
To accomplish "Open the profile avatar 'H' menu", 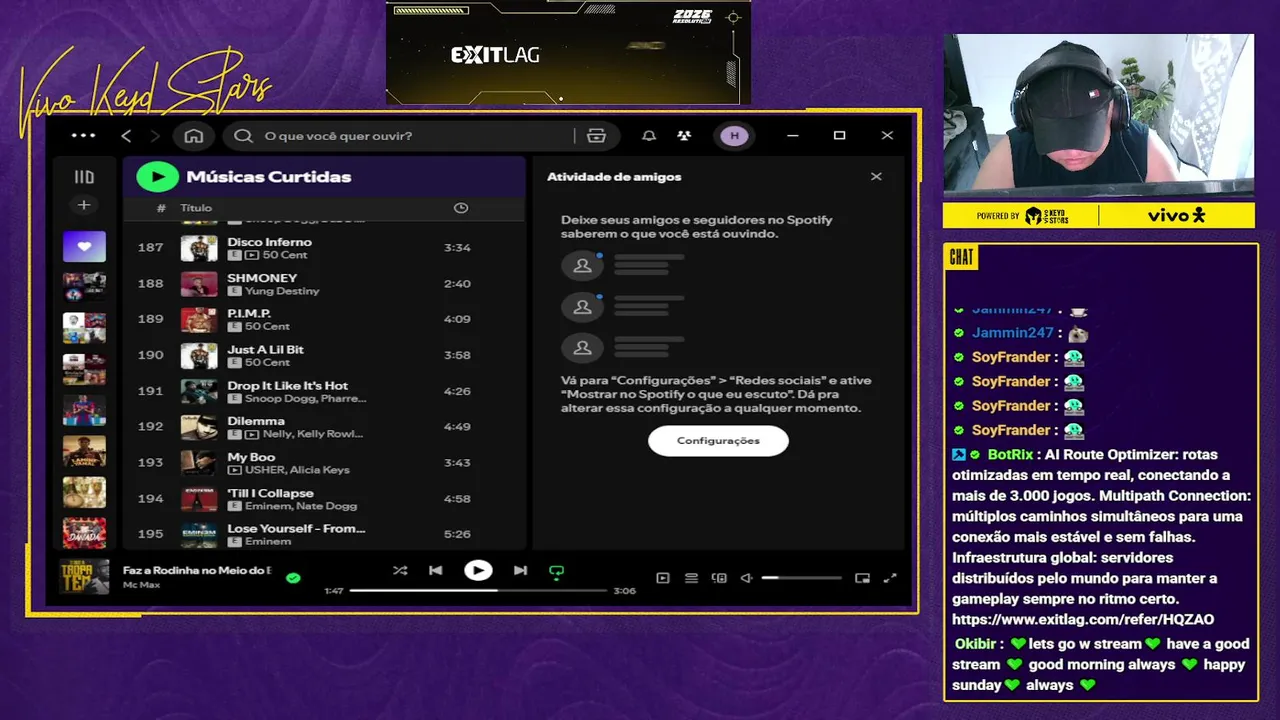I will point(734,136).
